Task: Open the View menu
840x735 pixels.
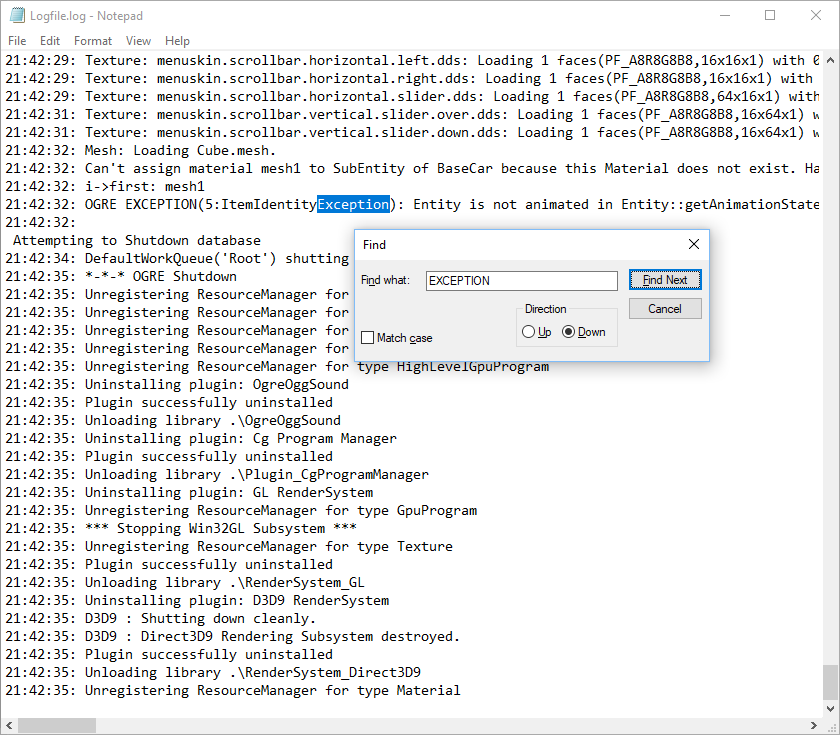Action: [x=139, y=41]
